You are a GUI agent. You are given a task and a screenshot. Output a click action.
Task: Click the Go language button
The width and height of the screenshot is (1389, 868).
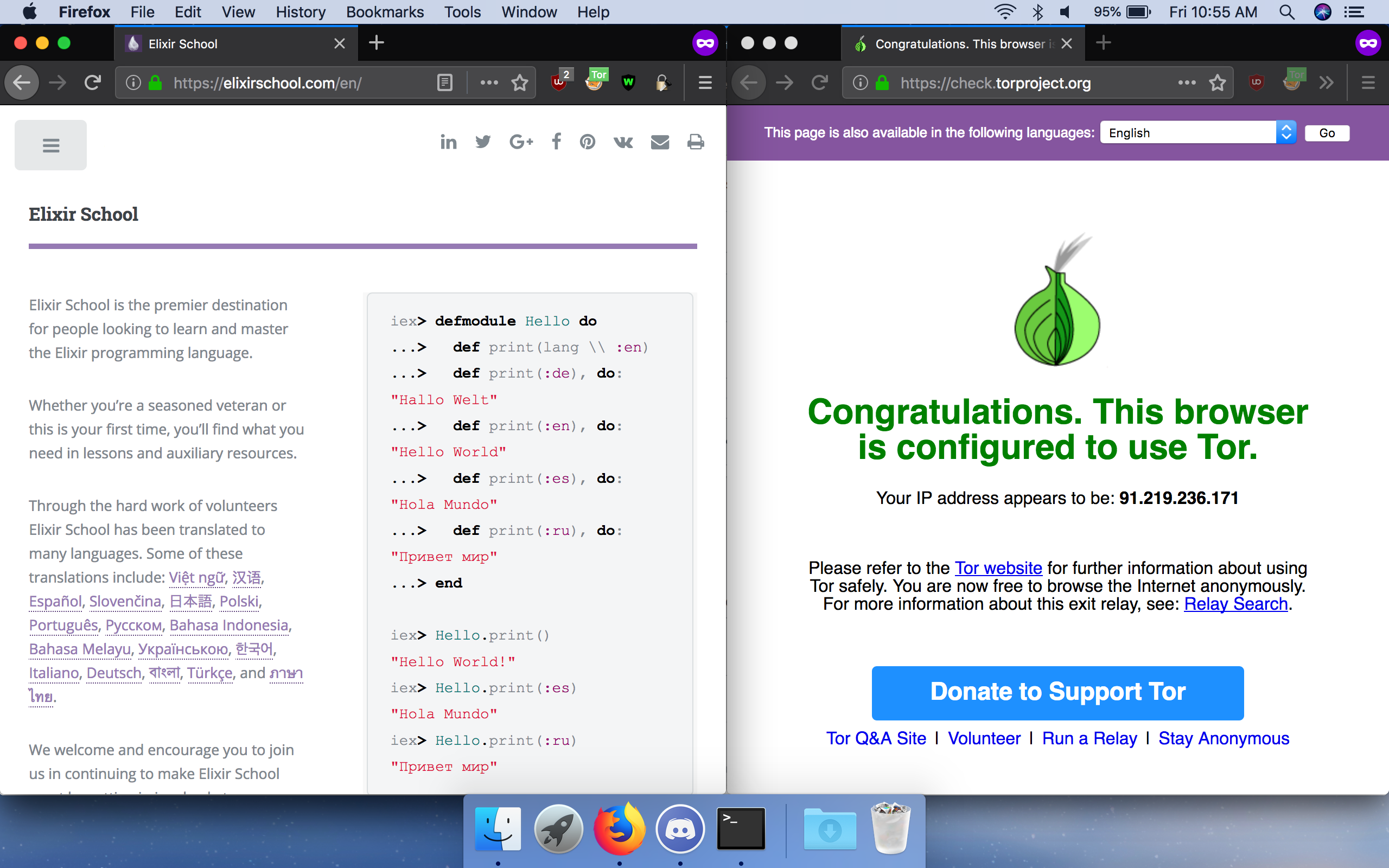pos(1327,132)
